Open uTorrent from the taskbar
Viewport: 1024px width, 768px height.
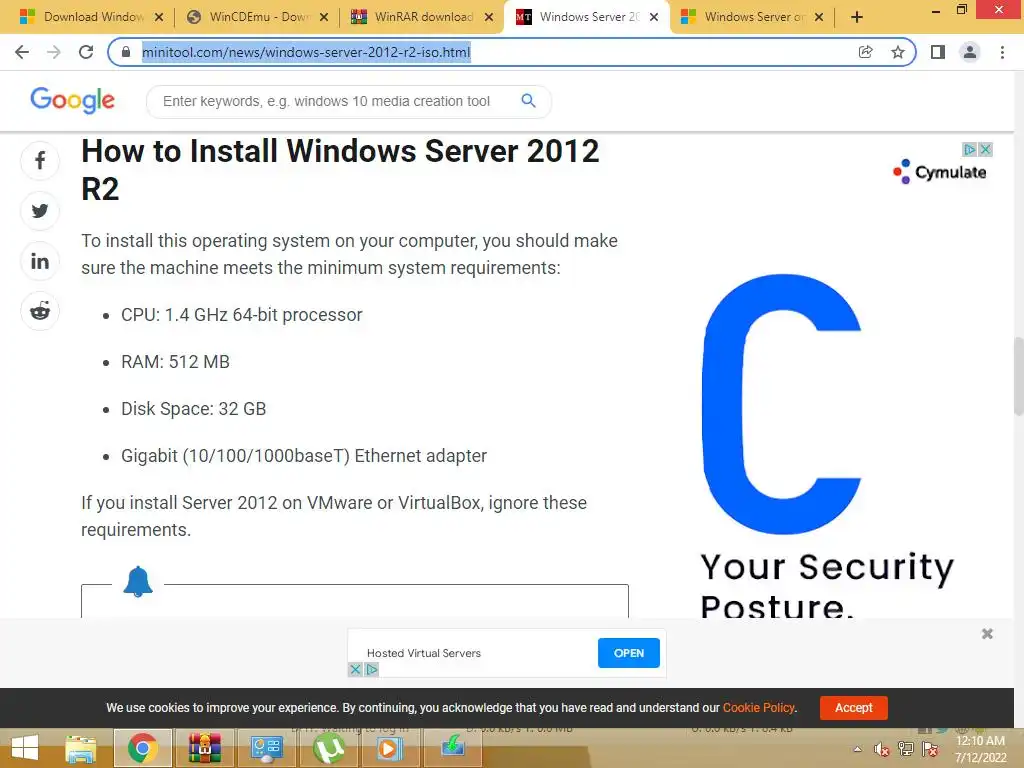tap(329, 748)
